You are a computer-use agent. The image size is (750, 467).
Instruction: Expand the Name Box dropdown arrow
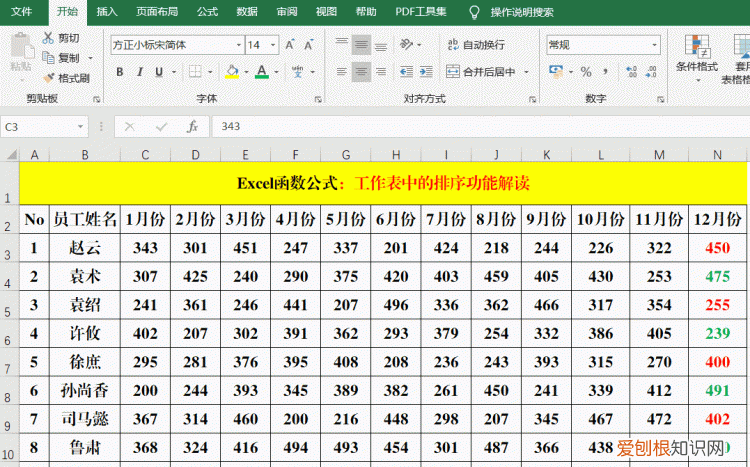coord(80,127)
